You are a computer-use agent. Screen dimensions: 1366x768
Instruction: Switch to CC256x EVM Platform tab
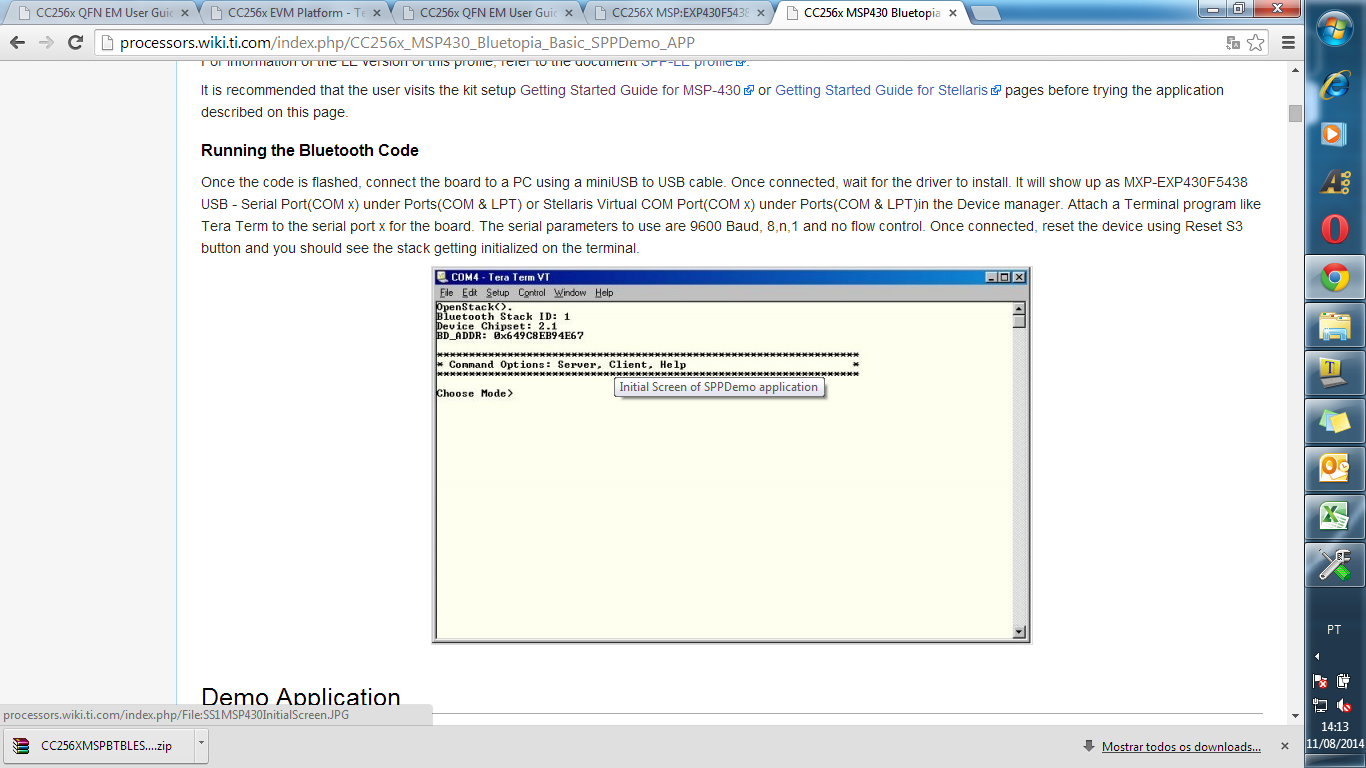click(296, 14)
